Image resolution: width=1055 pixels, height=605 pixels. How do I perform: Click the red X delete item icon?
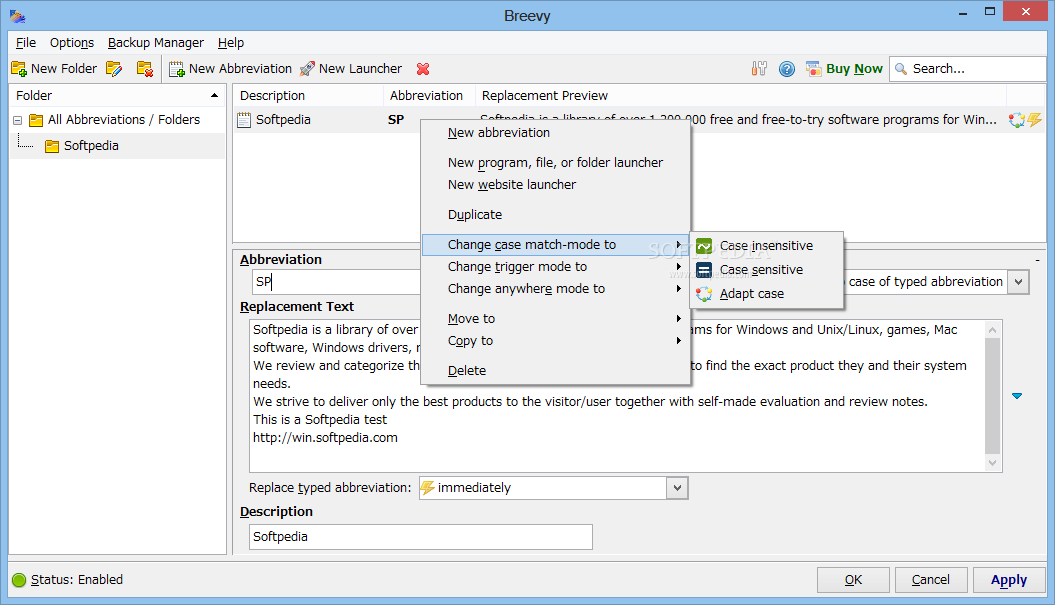click(x=423, y=69)
